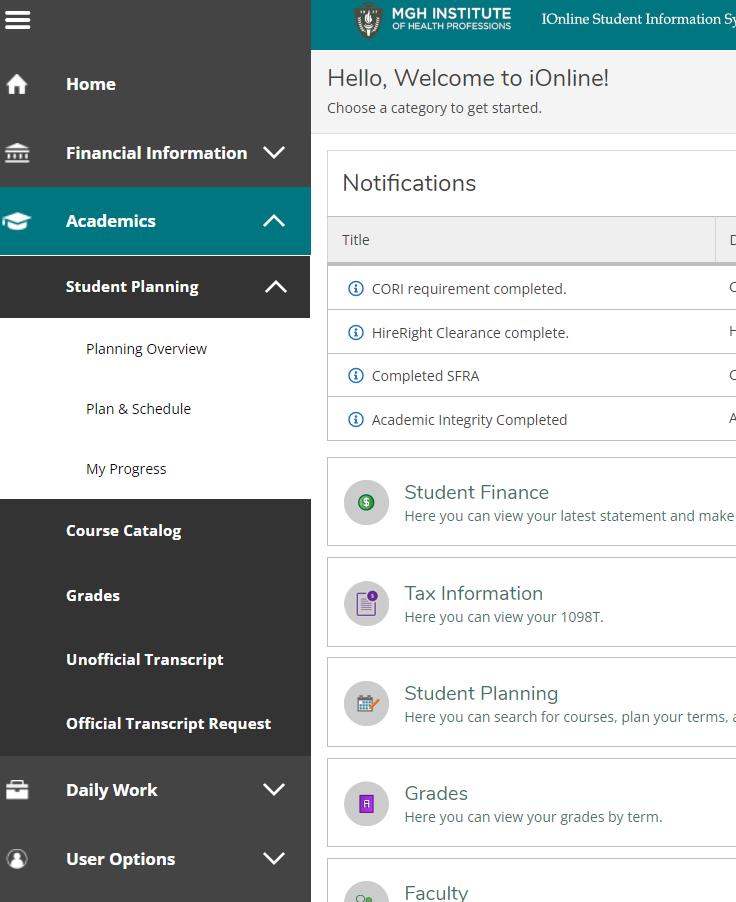Click the Tax Information document icon
Image resolution: width=736 pixels, height=902 pixels.
click(x=366, y=603)
